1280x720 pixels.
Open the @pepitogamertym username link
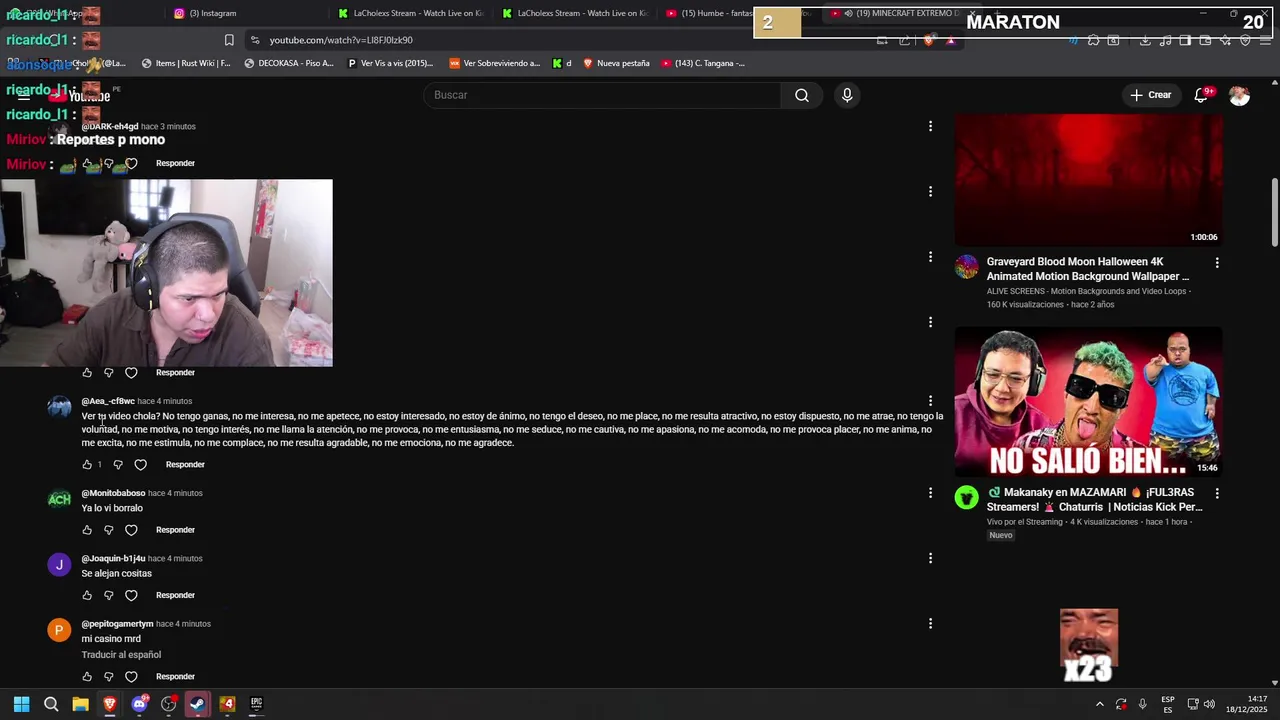[x=117, y=624]
